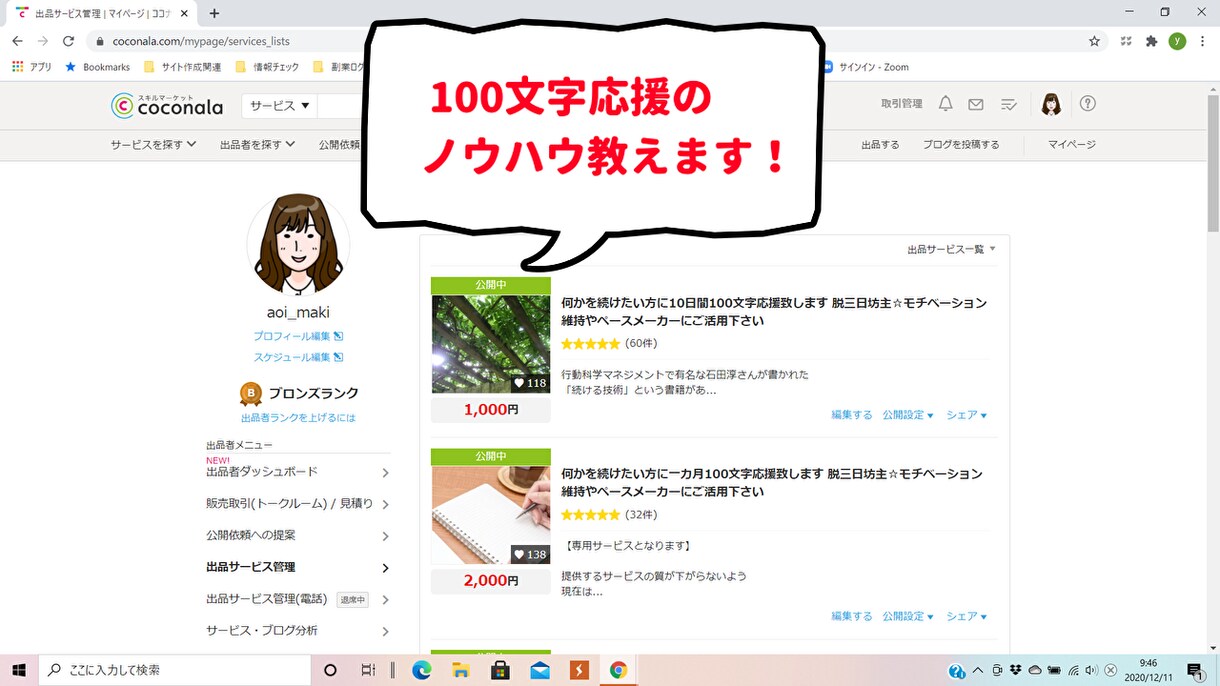Open the サービス search category dropdown

click(x=280, y=105)
